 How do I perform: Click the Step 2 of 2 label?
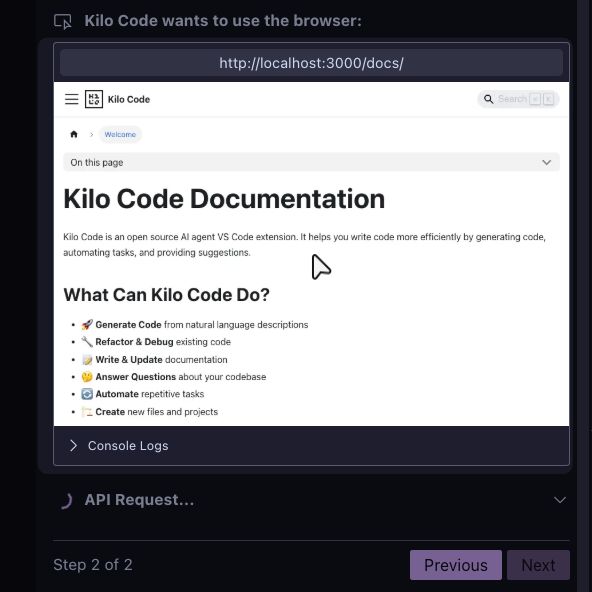[x=93, y=565]
